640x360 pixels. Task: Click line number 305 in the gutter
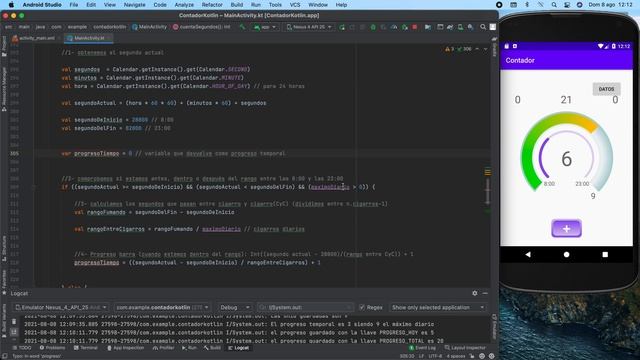pyautogui.click(x=14, y=153)
